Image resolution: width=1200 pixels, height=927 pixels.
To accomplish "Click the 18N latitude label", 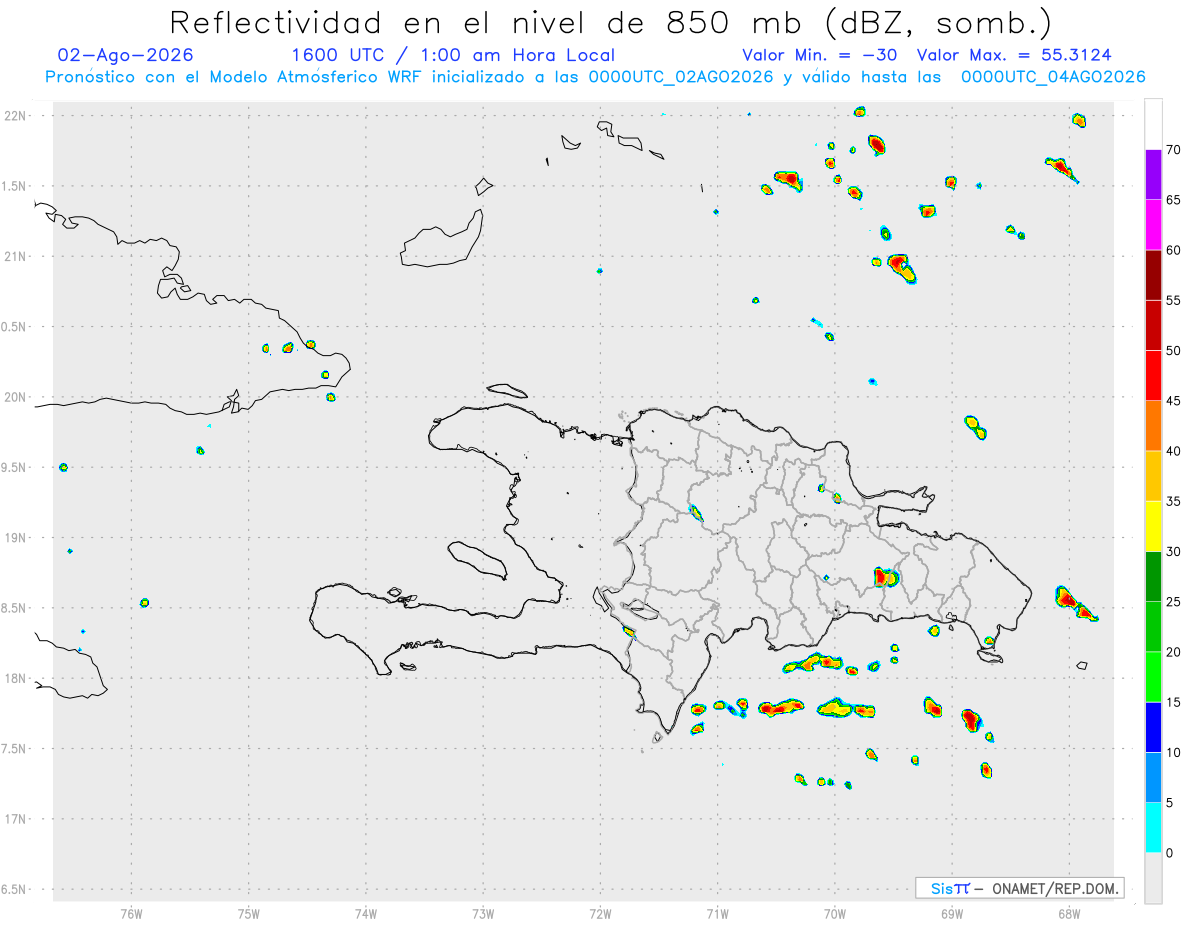I will click(17, 679).
